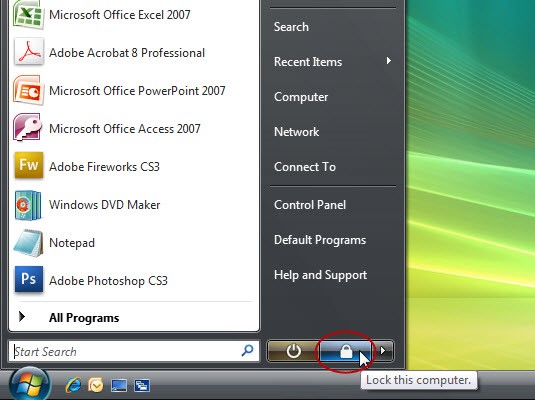Open Control Panel from Start menu
535x400 pixels.
310,205
